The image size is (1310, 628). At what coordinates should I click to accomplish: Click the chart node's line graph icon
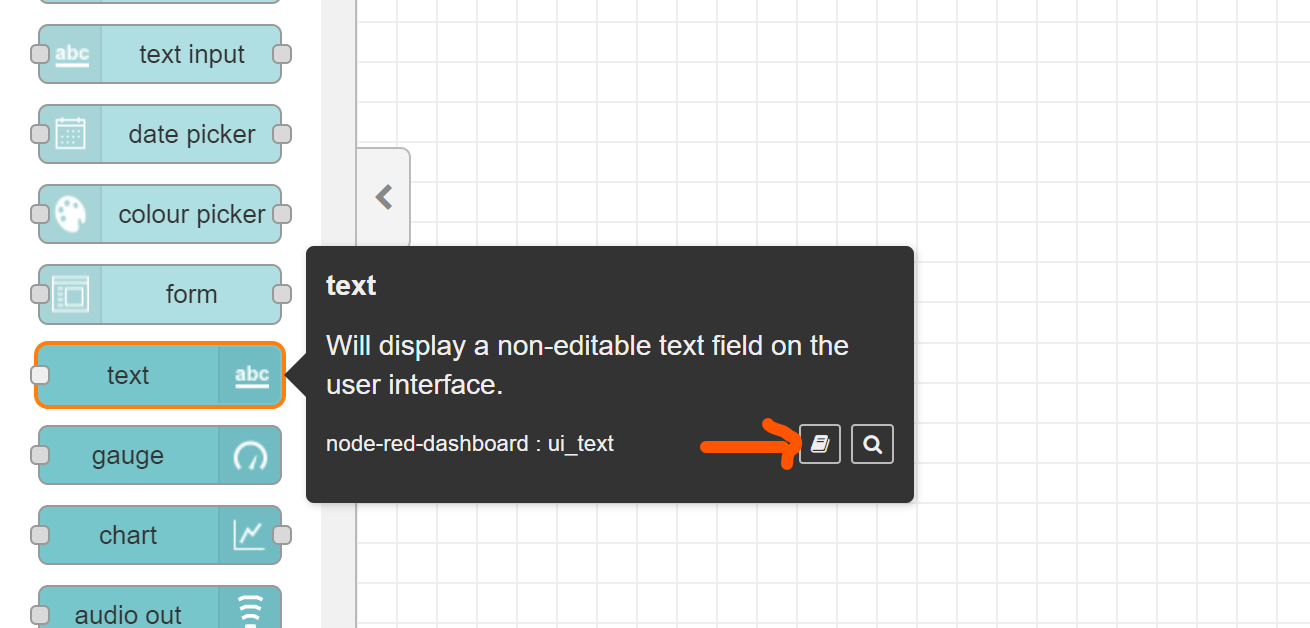pos(250,535)
